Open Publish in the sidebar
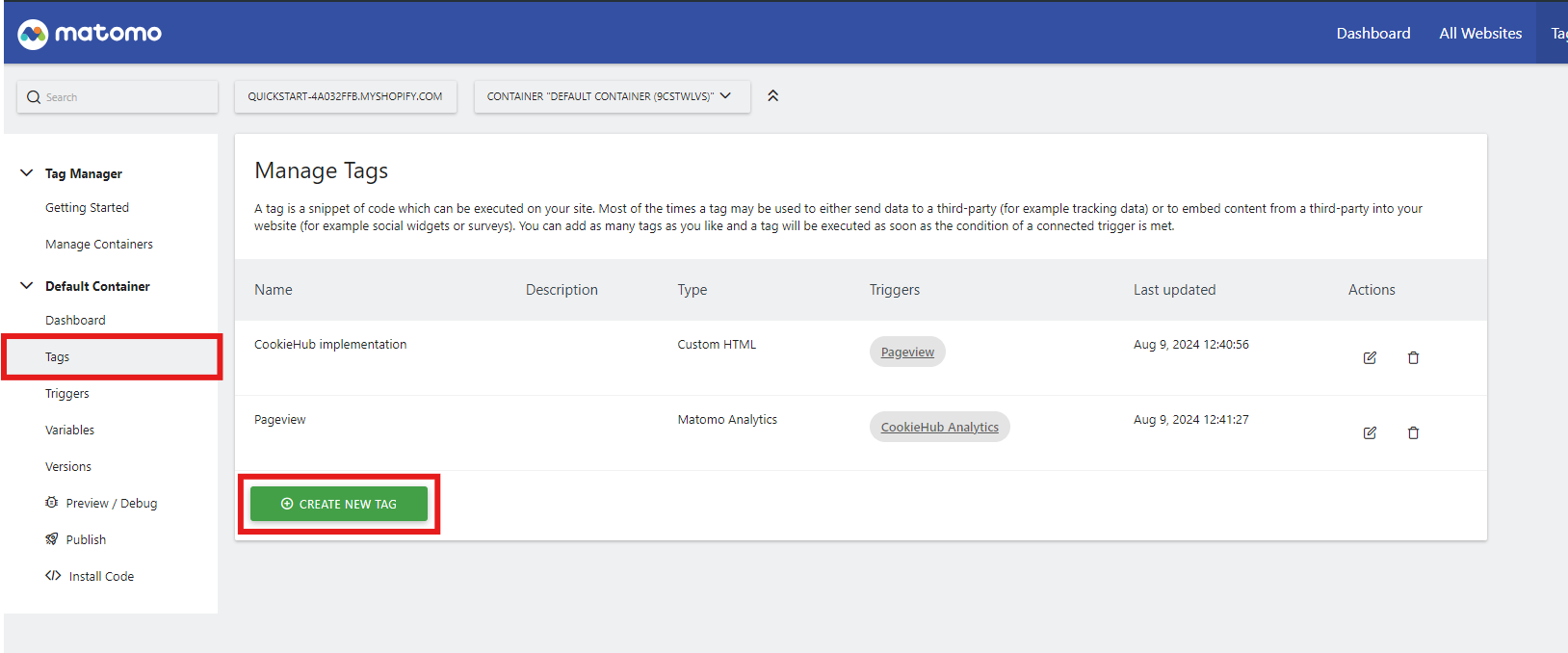 (86, 540)
